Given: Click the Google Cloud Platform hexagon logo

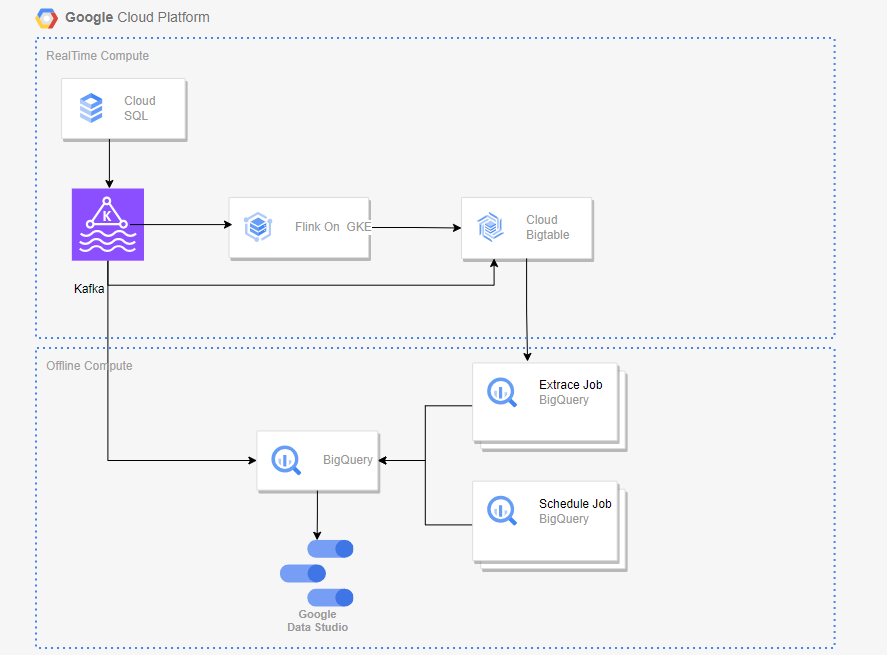Looking at the screenshot, I should coord(47,18).
